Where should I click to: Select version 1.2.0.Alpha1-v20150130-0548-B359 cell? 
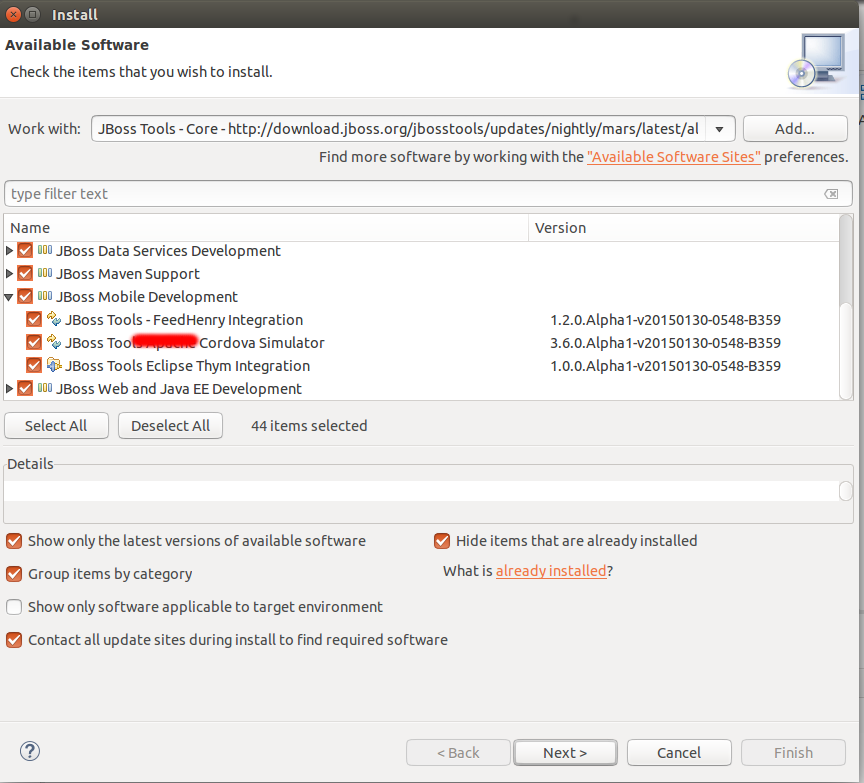pyautogui.click(x=665, y=320)
